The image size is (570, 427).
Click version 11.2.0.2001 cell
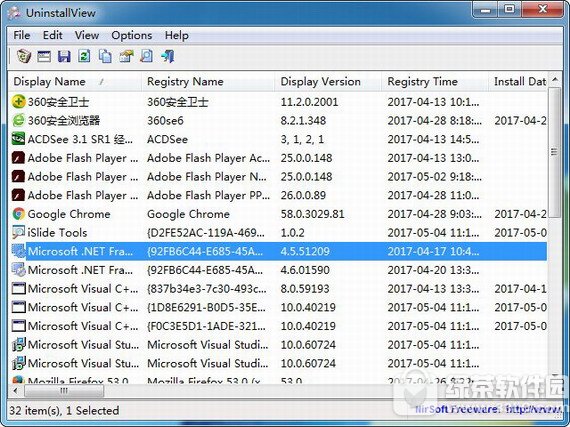pos(309,102)
